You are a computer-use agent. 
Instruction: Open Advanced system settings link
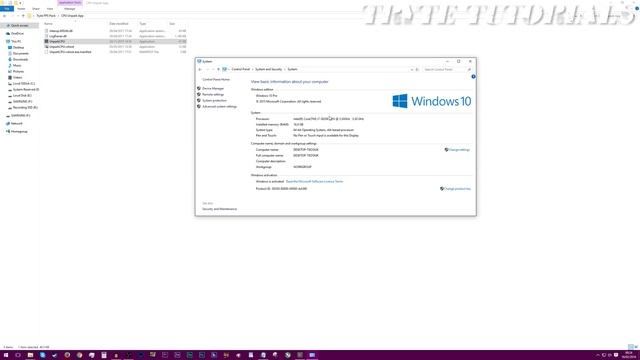(x=219, y=107)
